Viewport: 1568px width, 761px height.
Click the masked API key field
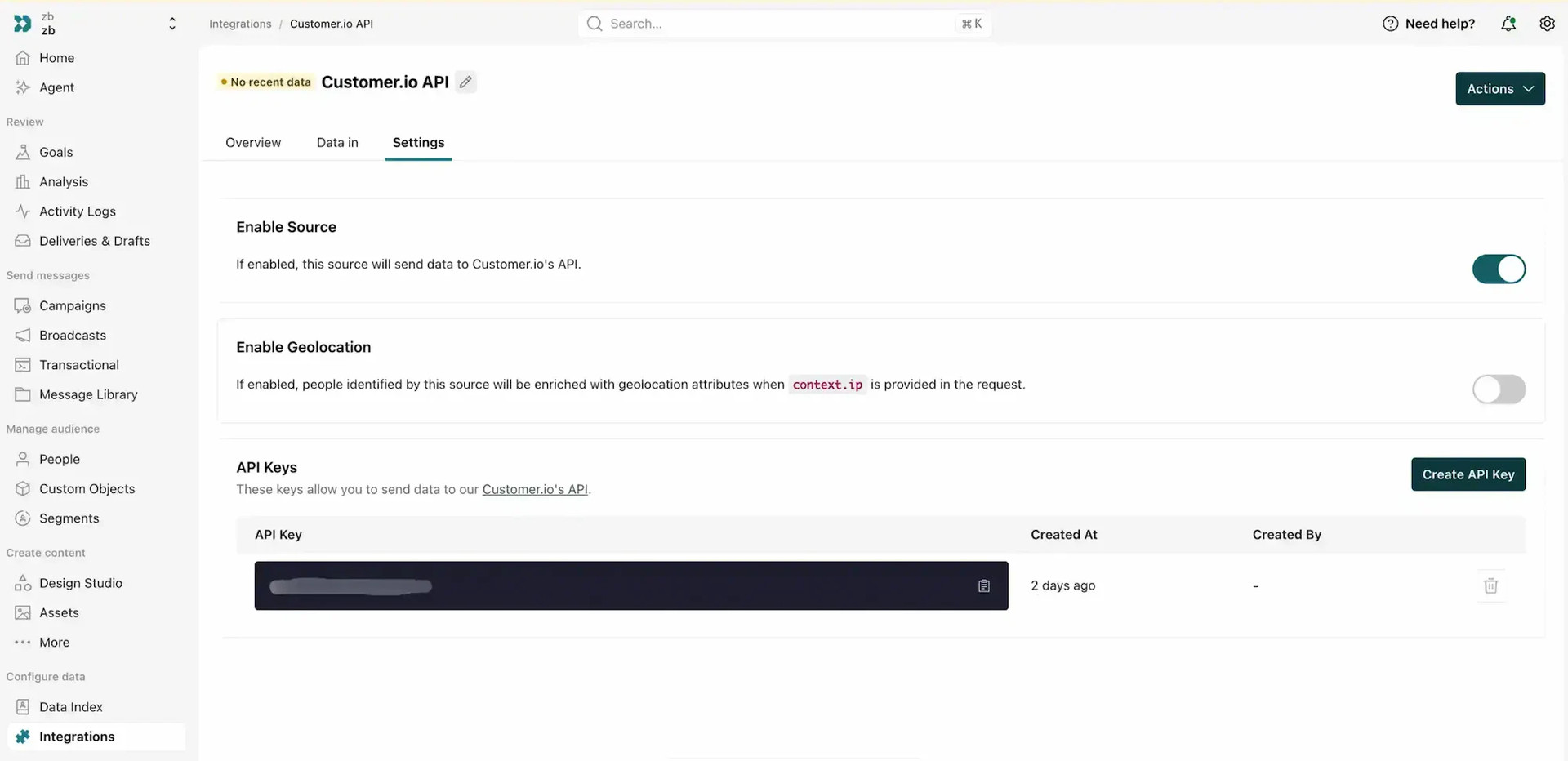(x=631, y=585)
